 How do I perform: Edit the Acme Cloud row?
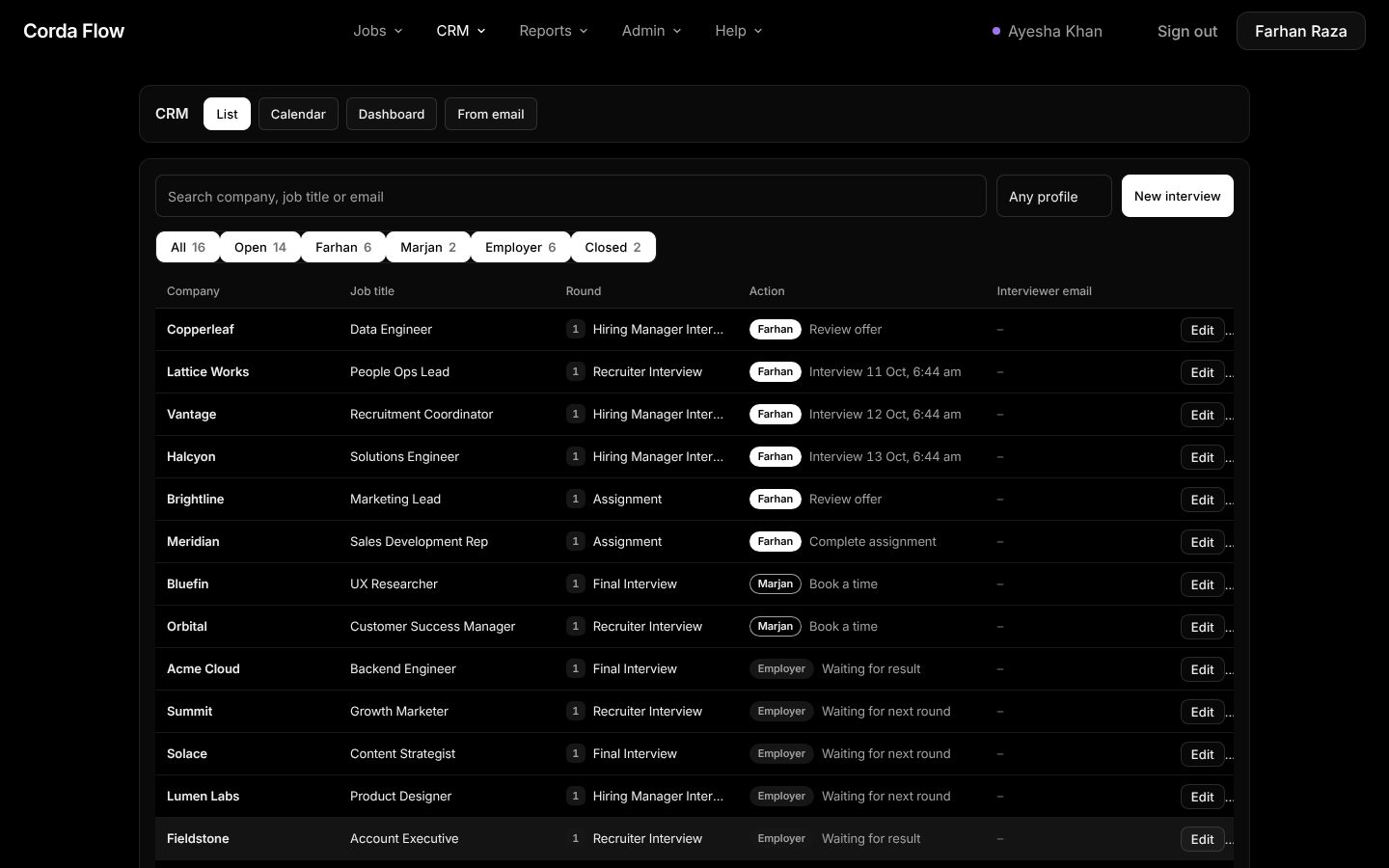1202,669
